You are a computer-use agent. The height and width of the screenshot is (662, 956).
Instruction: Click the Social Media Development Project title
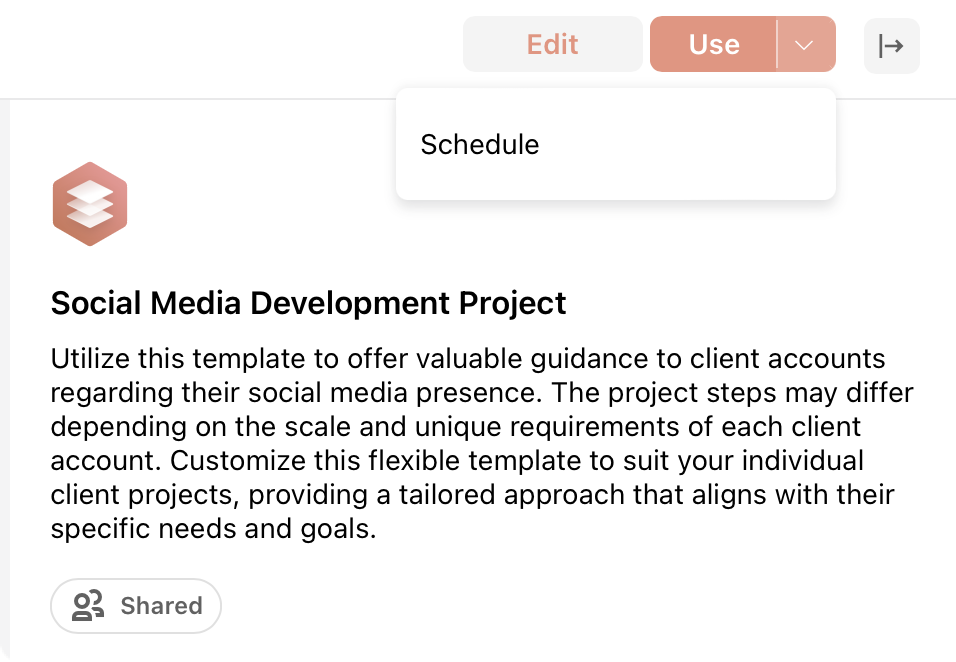(309, 303)
